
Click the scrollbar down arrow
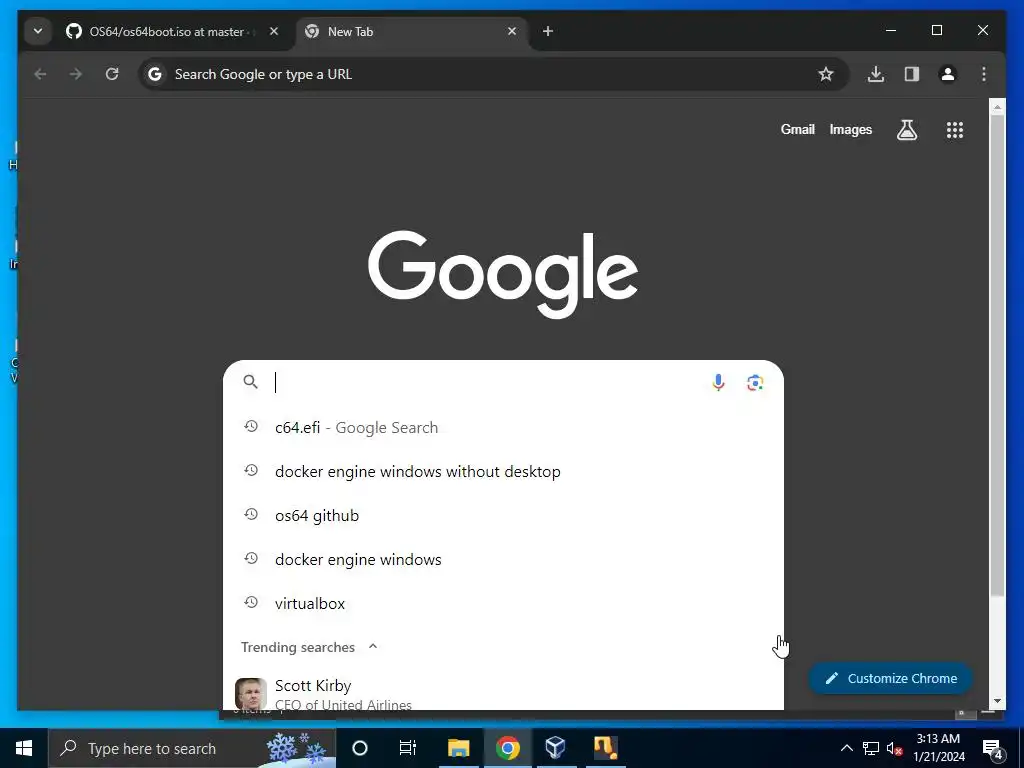click(997, 701)
